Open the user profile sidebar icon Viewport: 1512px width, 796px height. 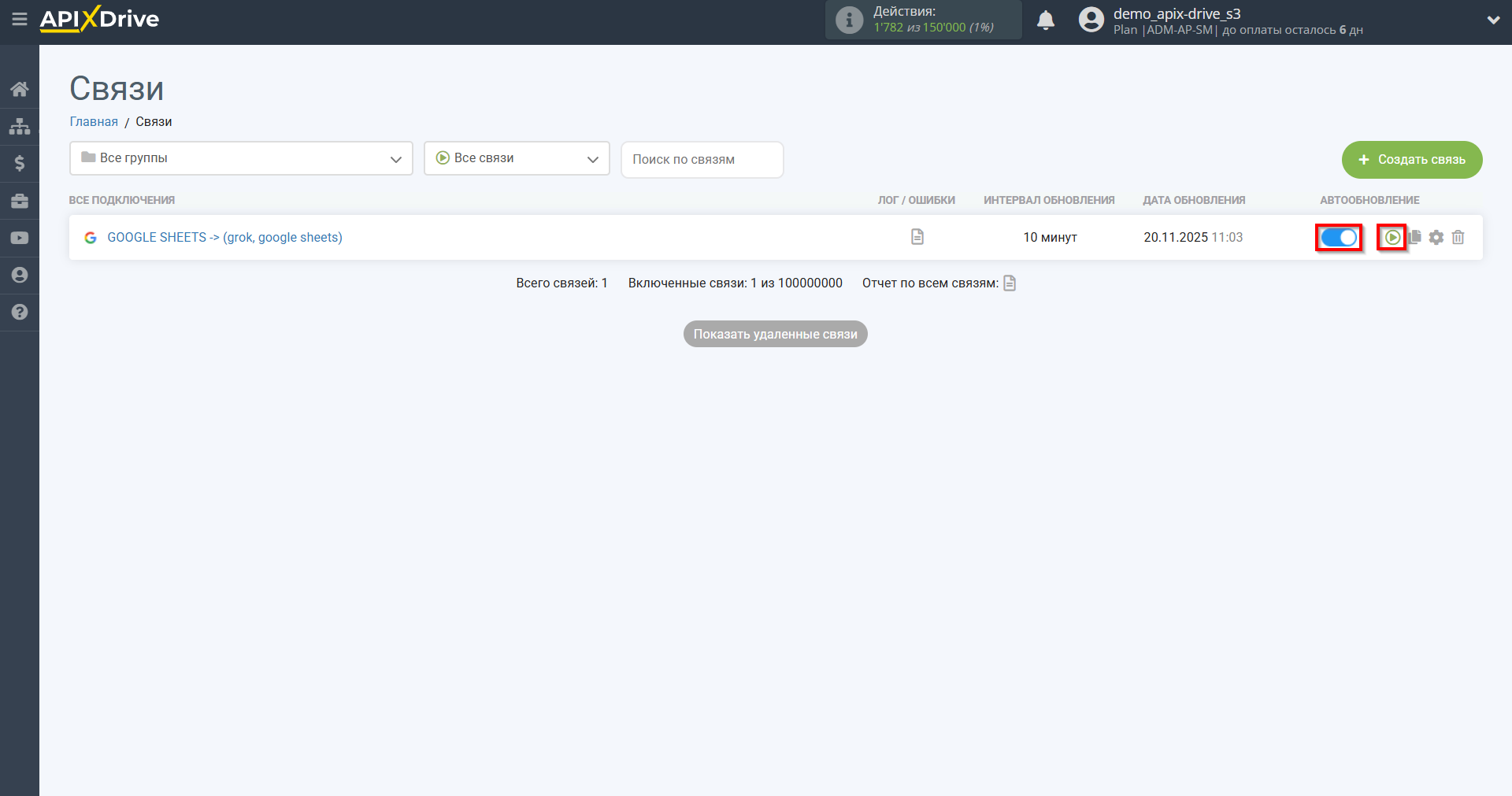(20, 275)
